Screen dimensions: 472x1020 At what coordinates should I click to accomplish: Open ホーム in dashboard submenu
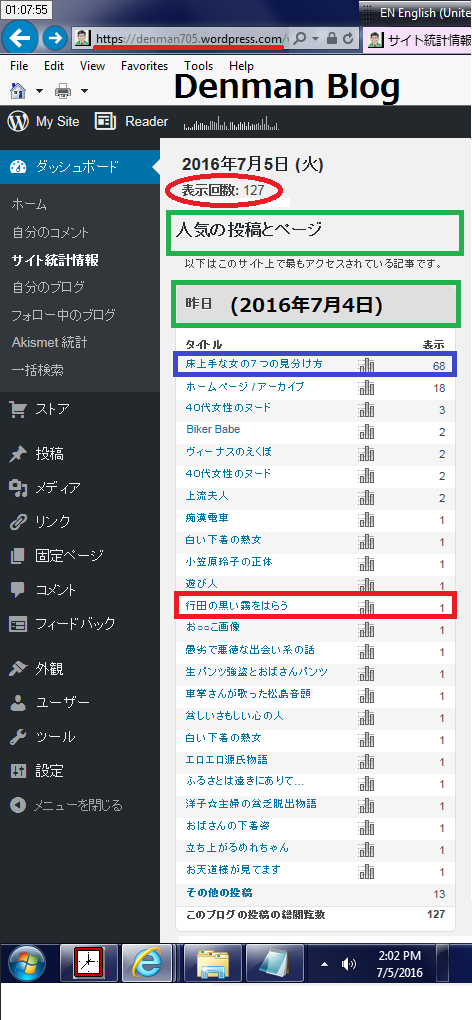[x=29, y=204]
